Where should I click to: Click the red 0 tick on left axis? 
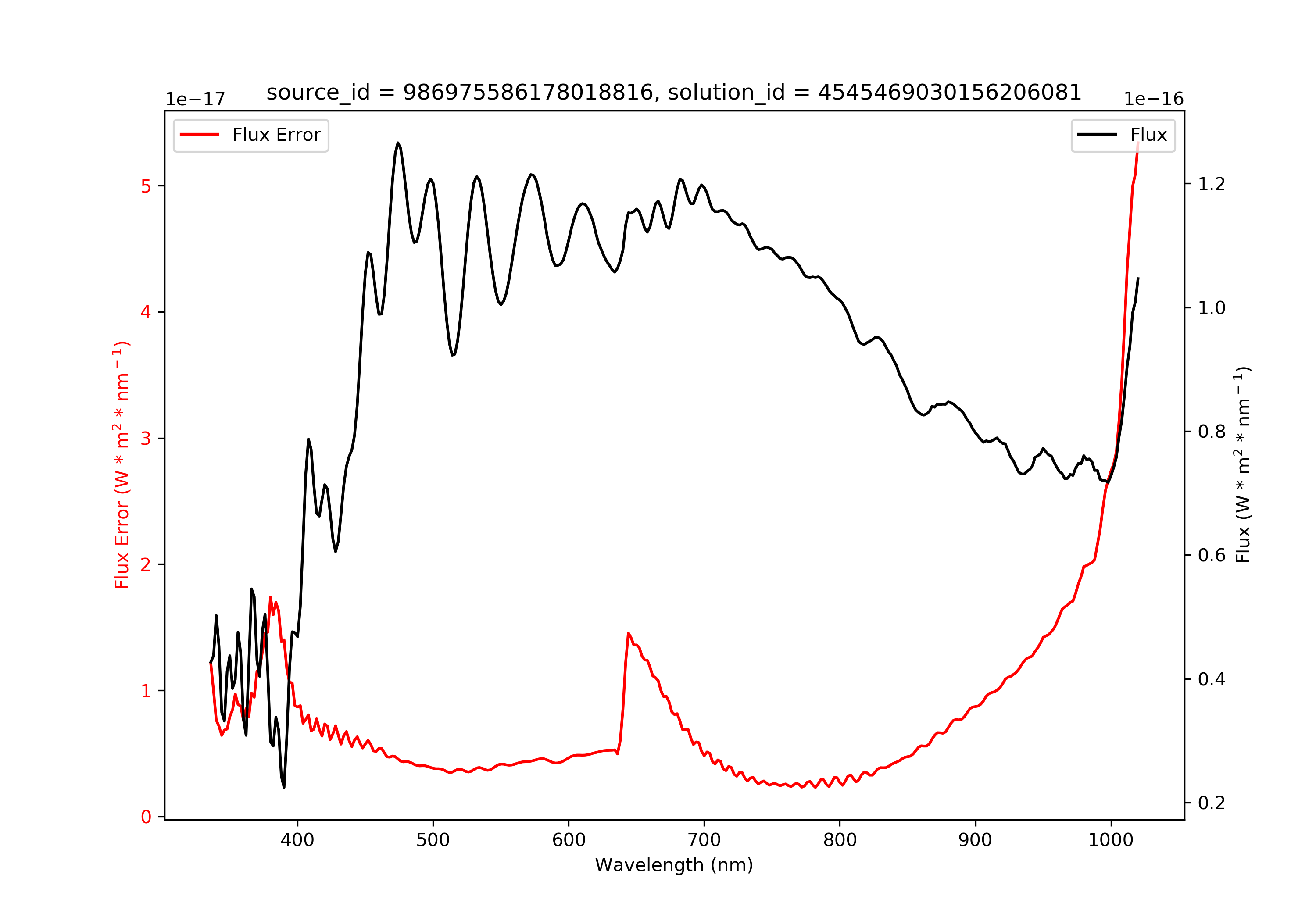[x=146, y=817]
